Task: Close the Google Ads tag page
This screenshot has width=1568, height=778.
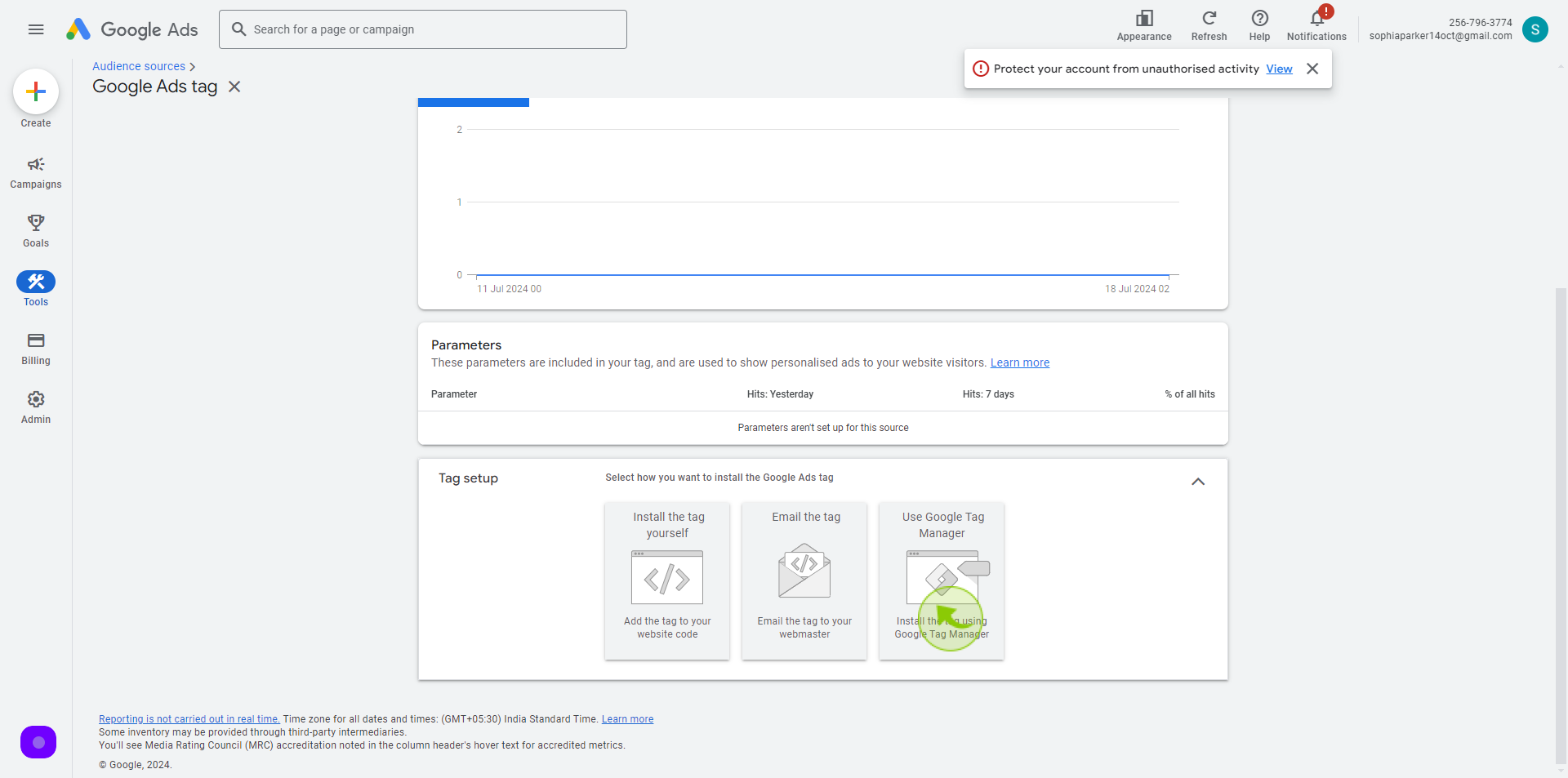Action: 234,87
